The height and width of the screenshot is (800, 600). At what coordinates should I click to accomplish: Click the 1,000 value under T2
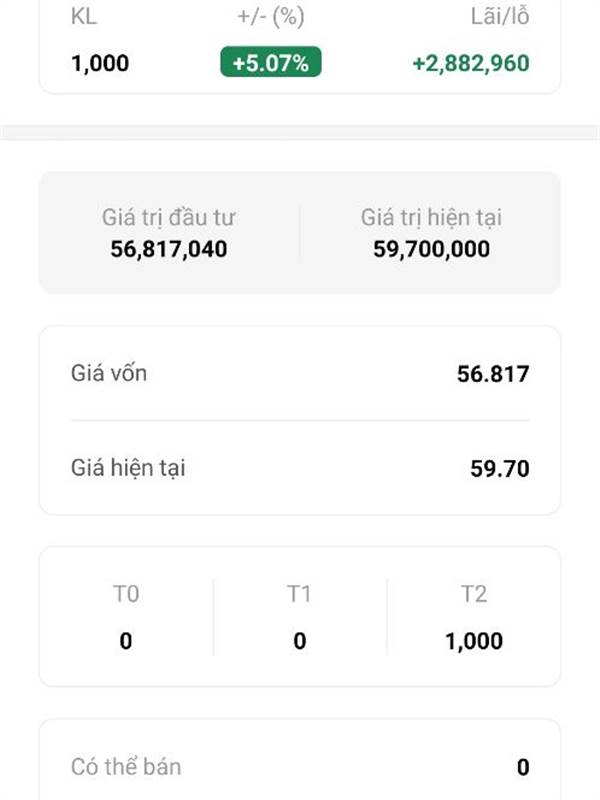point(474,641)
